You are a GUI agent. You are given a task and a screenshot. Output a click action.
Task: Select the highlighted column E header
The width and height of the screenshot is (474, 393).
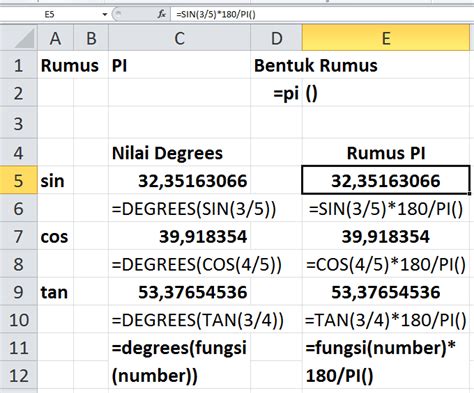point(386,38)
